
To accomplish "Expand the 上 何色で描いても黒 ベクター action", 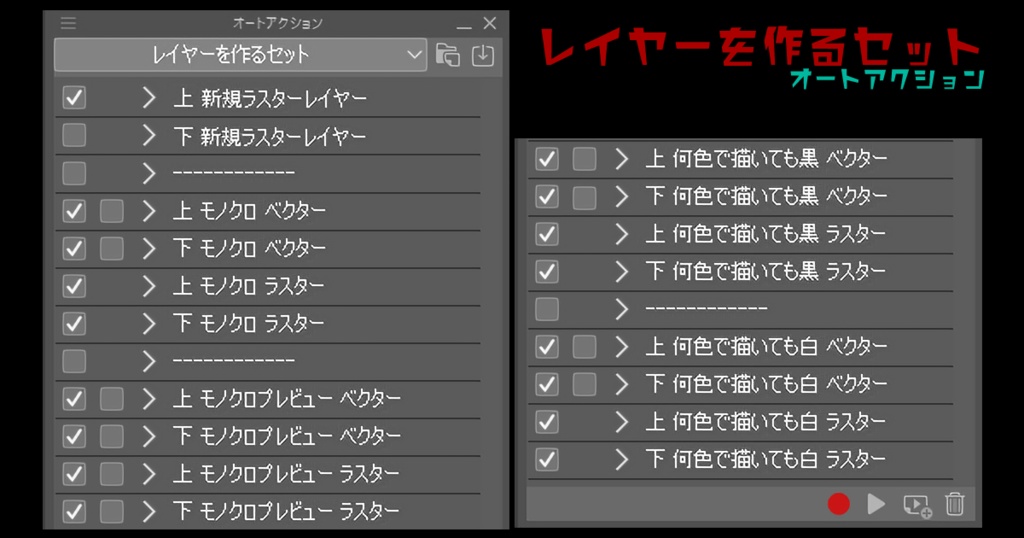I will click(x=622, y=159).
